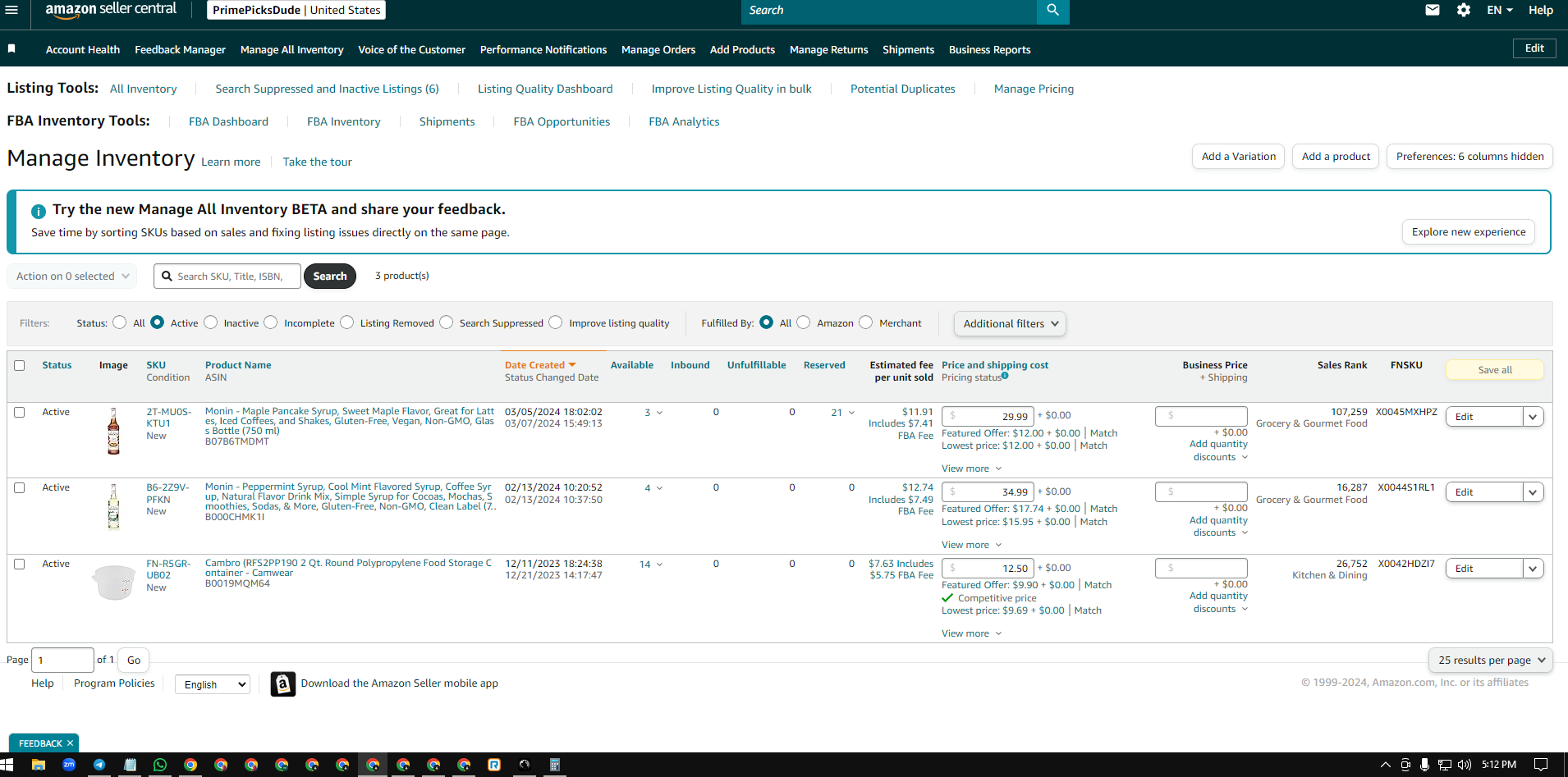Click the Amazon Seller mobile app icon
Screen dimensions: 1568x777
(283, 683)
